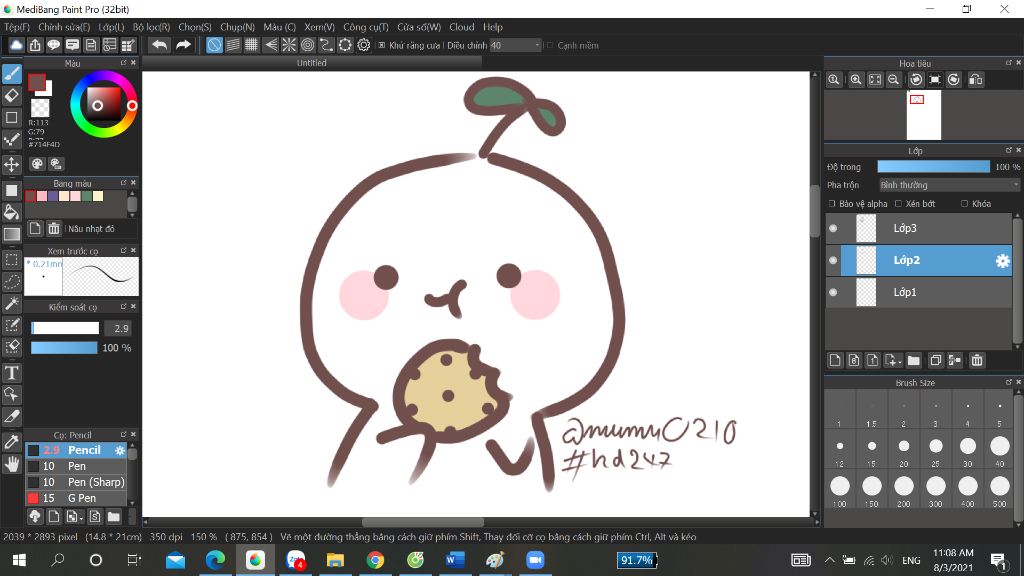Enable the parallel snap guide
Image resolution: width=1024 pixels, height=576 pixels.
(233, 45)
